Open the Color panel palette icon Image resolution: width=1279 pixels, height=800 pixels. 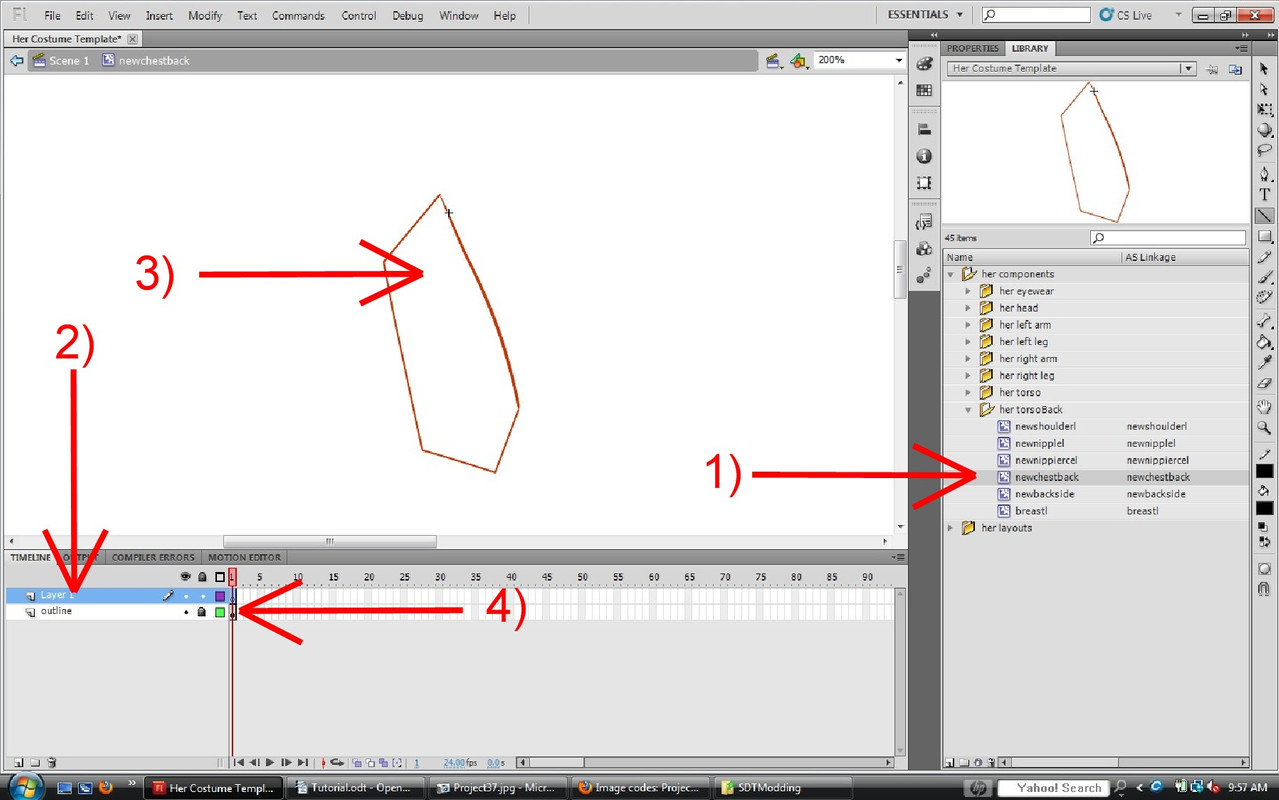click(924, 64)
